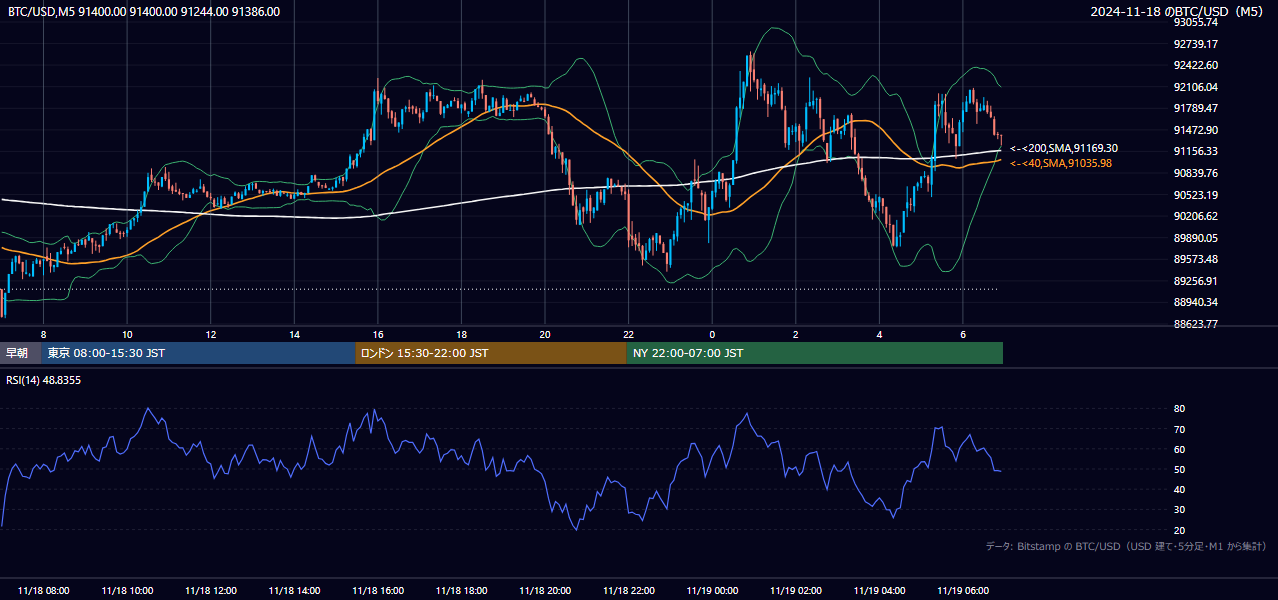Click the 11/19 02:00 date axis label
Screen dimensions: 1278x600
796,591
